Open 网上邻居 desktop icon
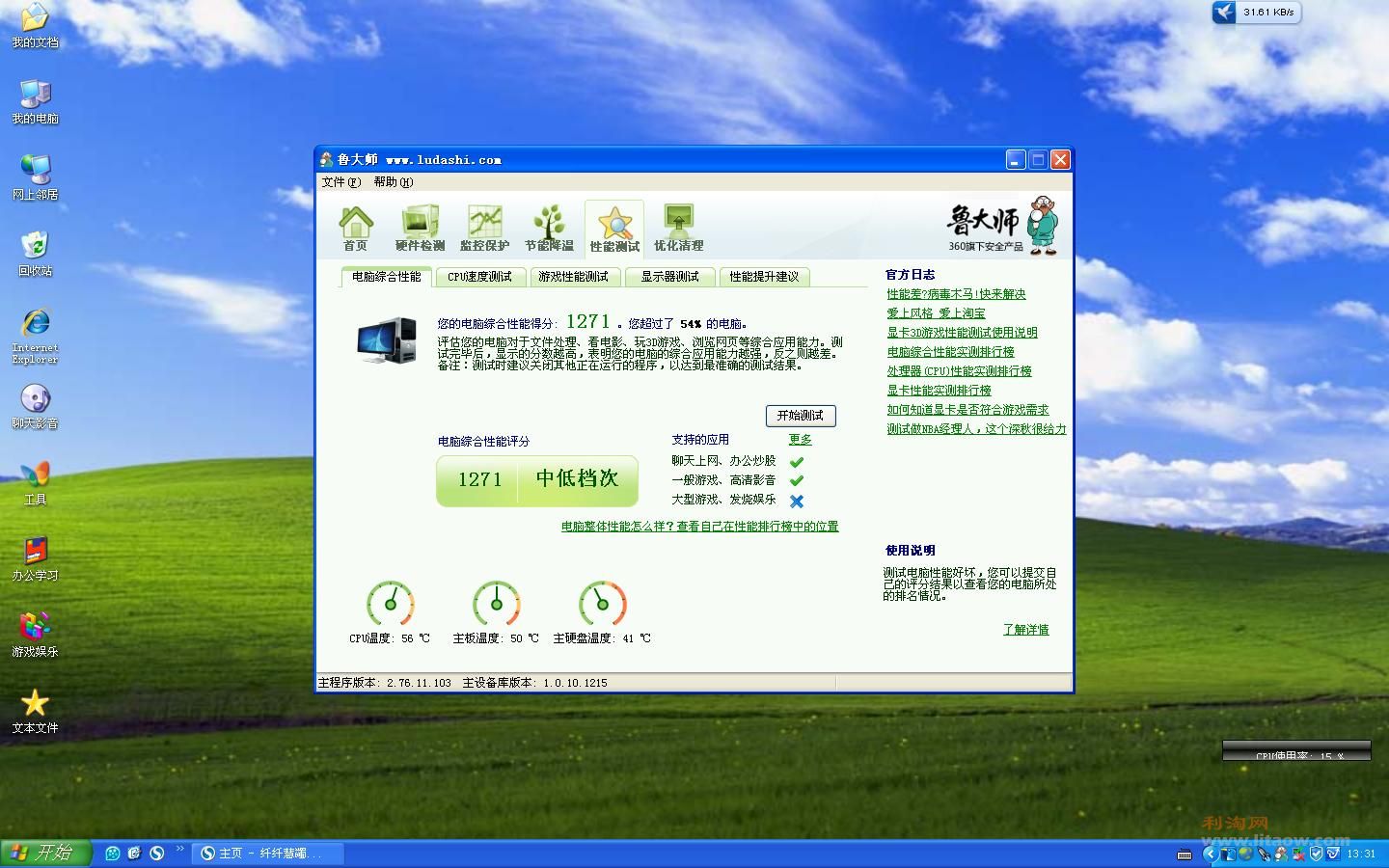This screenshot has width=1389, height=868. pyautogui.click(x=35, y=177)
